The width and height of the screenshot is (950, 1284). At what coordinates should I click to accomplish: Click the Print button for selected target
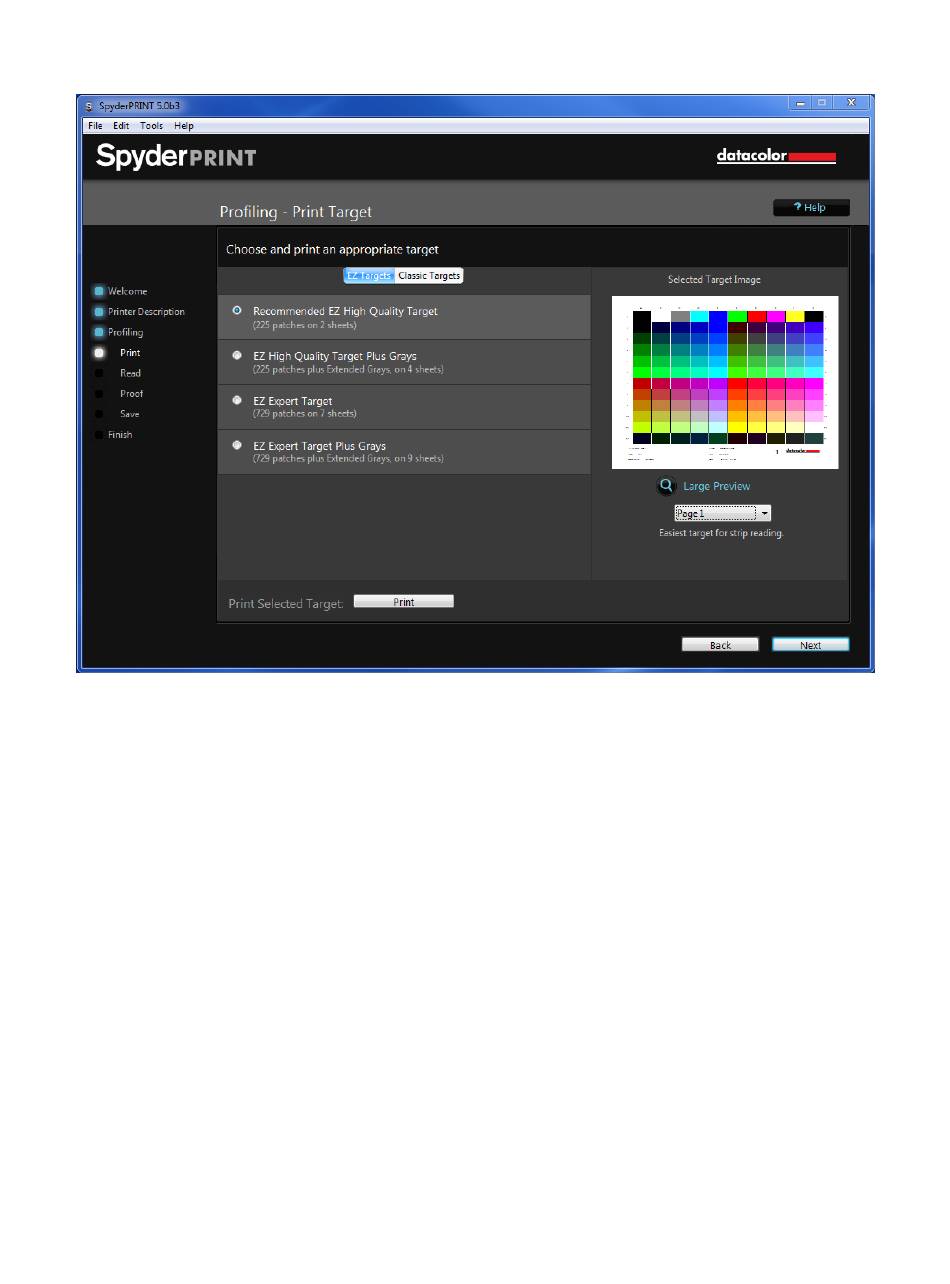click(x=404, y=602)
